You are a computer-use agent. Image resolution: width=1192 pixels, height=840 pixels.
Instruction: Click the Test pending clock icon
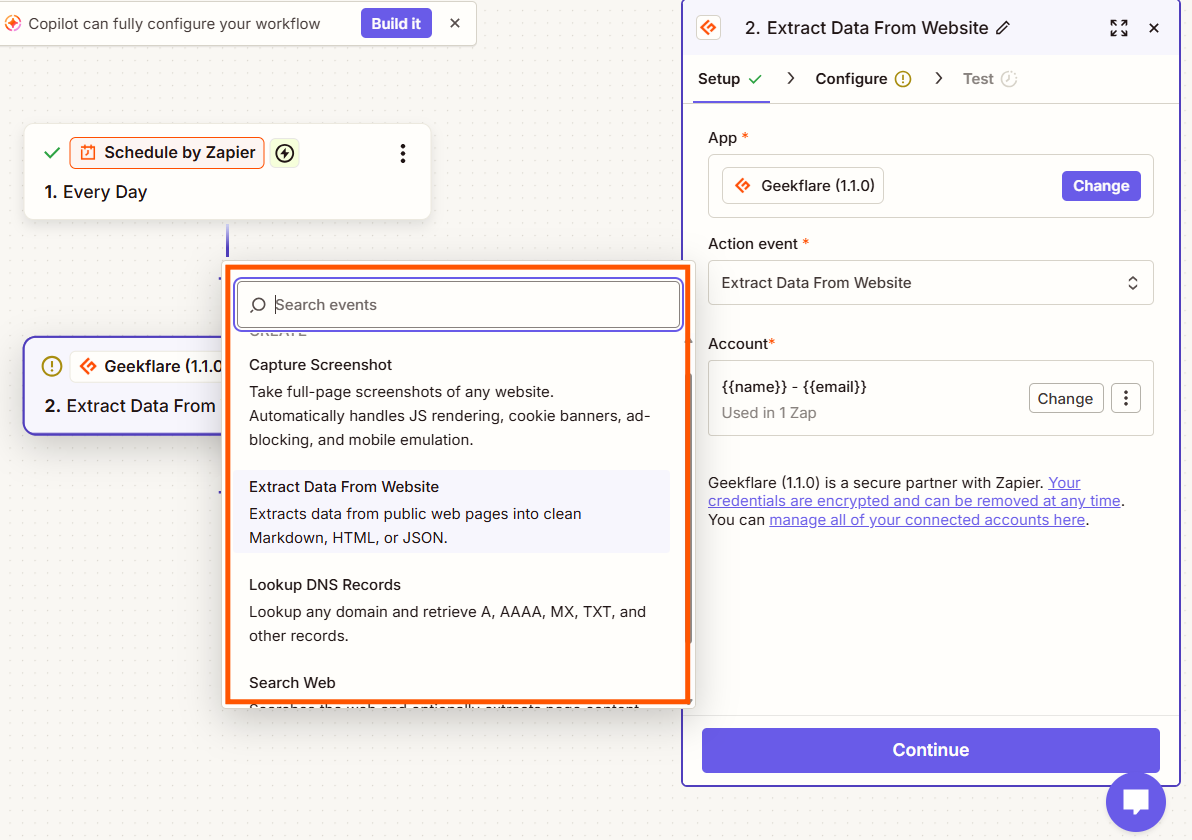coord(1009,79)
